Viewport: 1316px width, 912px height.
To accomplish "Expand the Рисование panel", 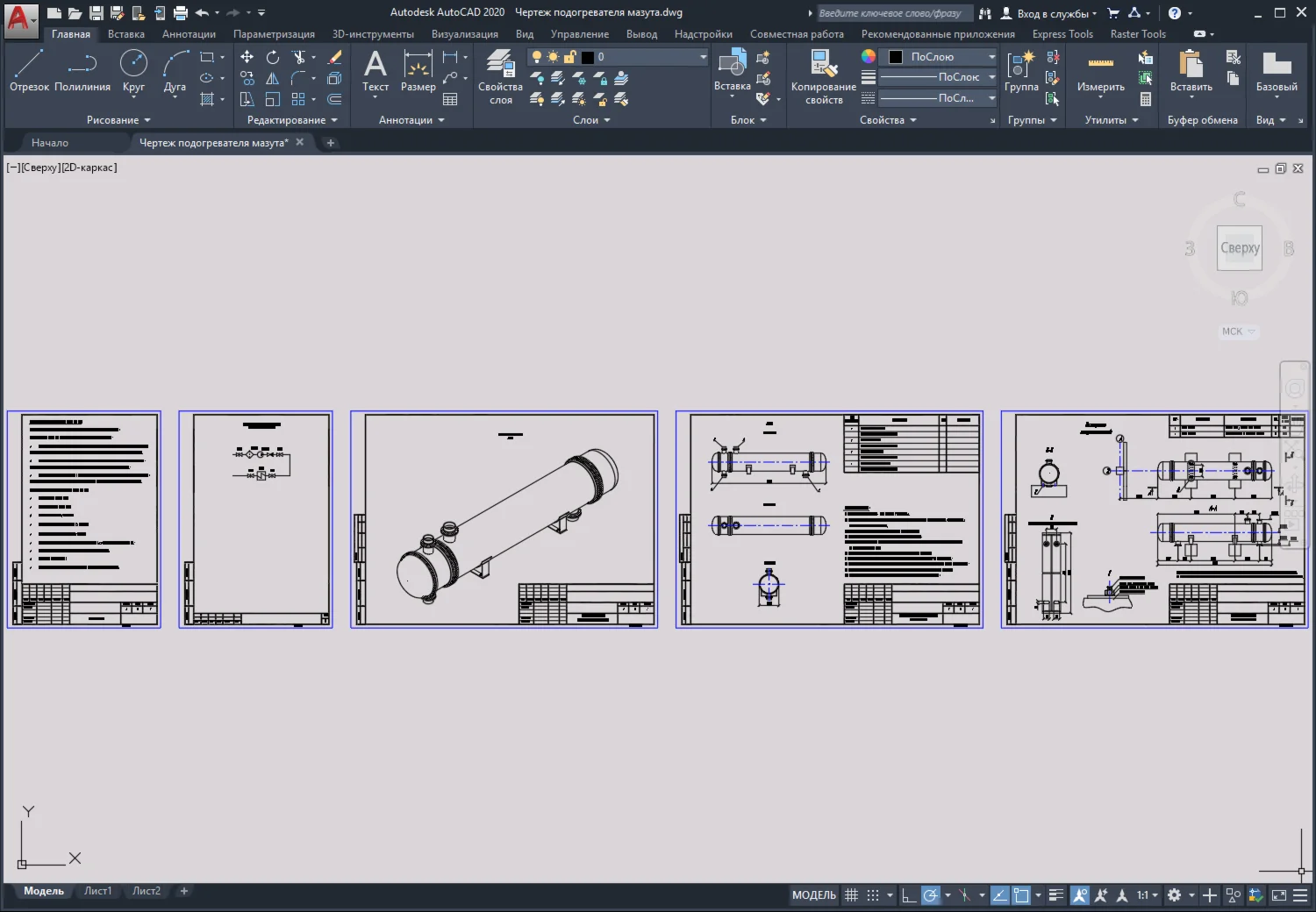I will click(x=118, y=120).
